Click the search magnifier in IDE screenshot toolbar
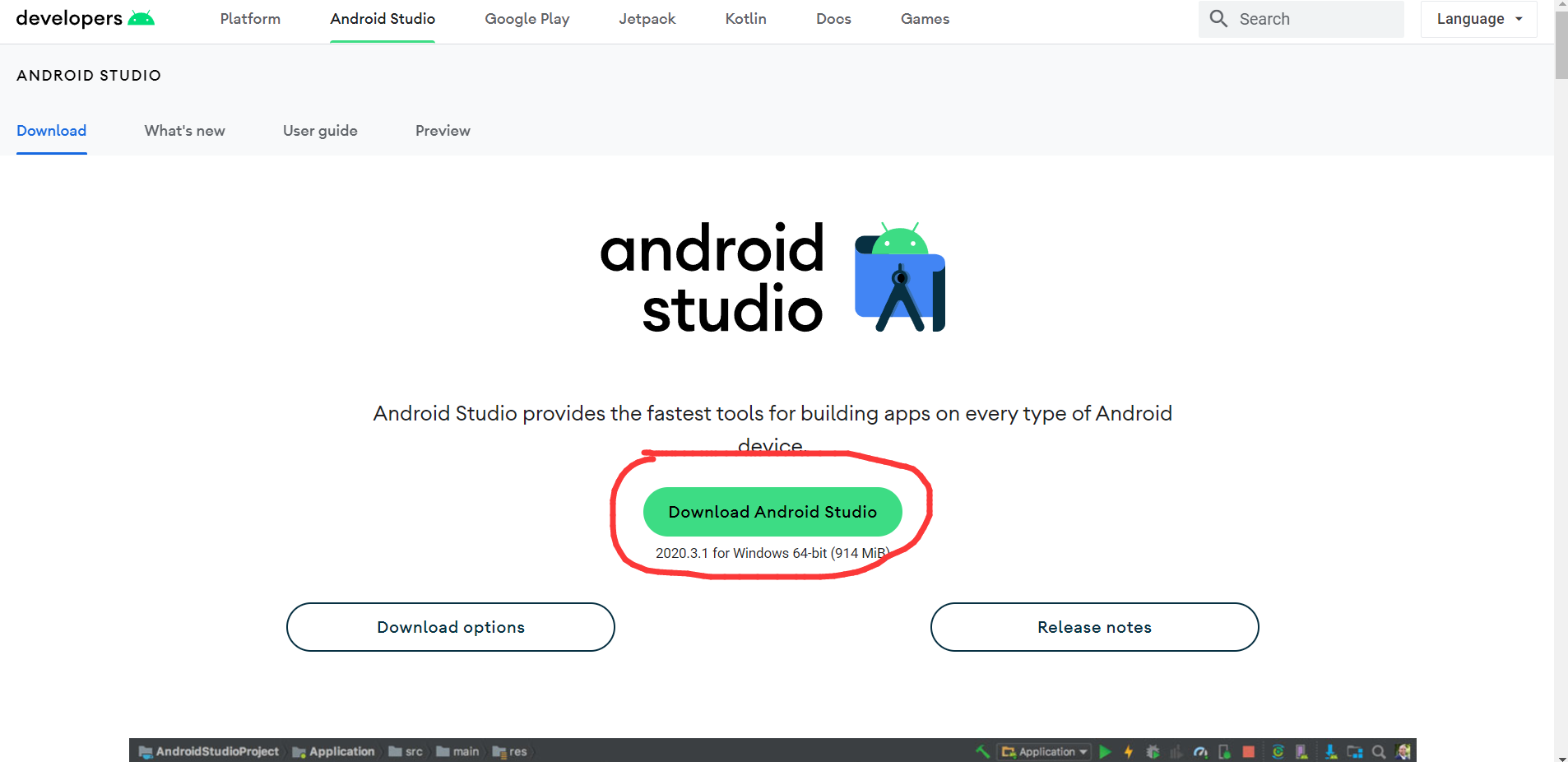This screenshot has height=762, width=1568. 1379,751
